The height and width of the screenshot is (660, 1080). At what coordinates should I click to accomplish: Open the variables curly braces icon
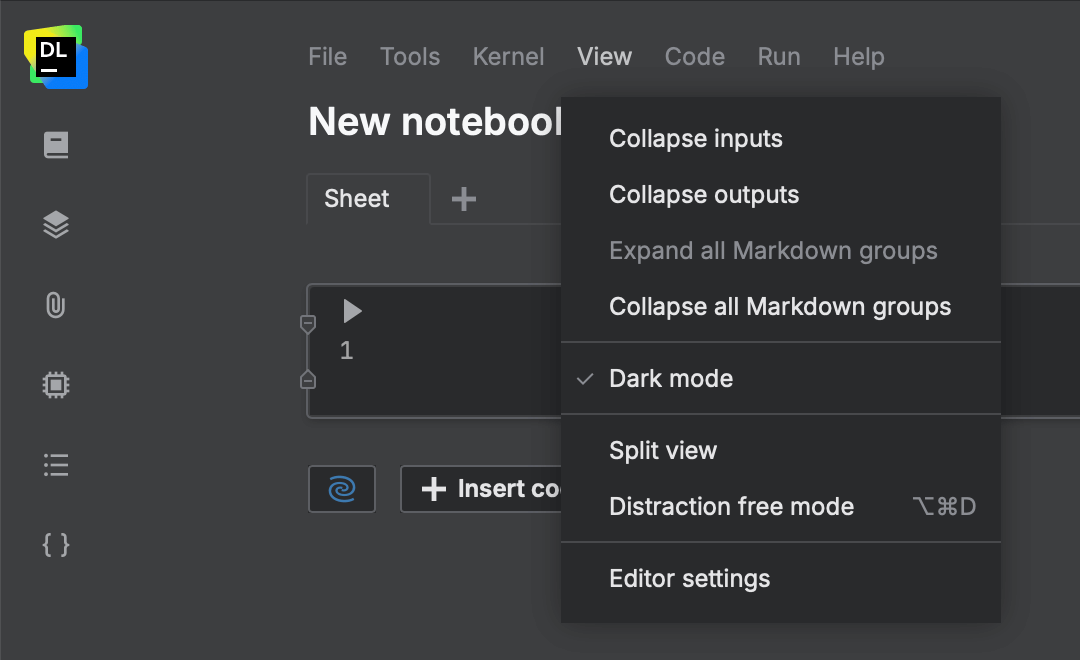click(56, 545)
